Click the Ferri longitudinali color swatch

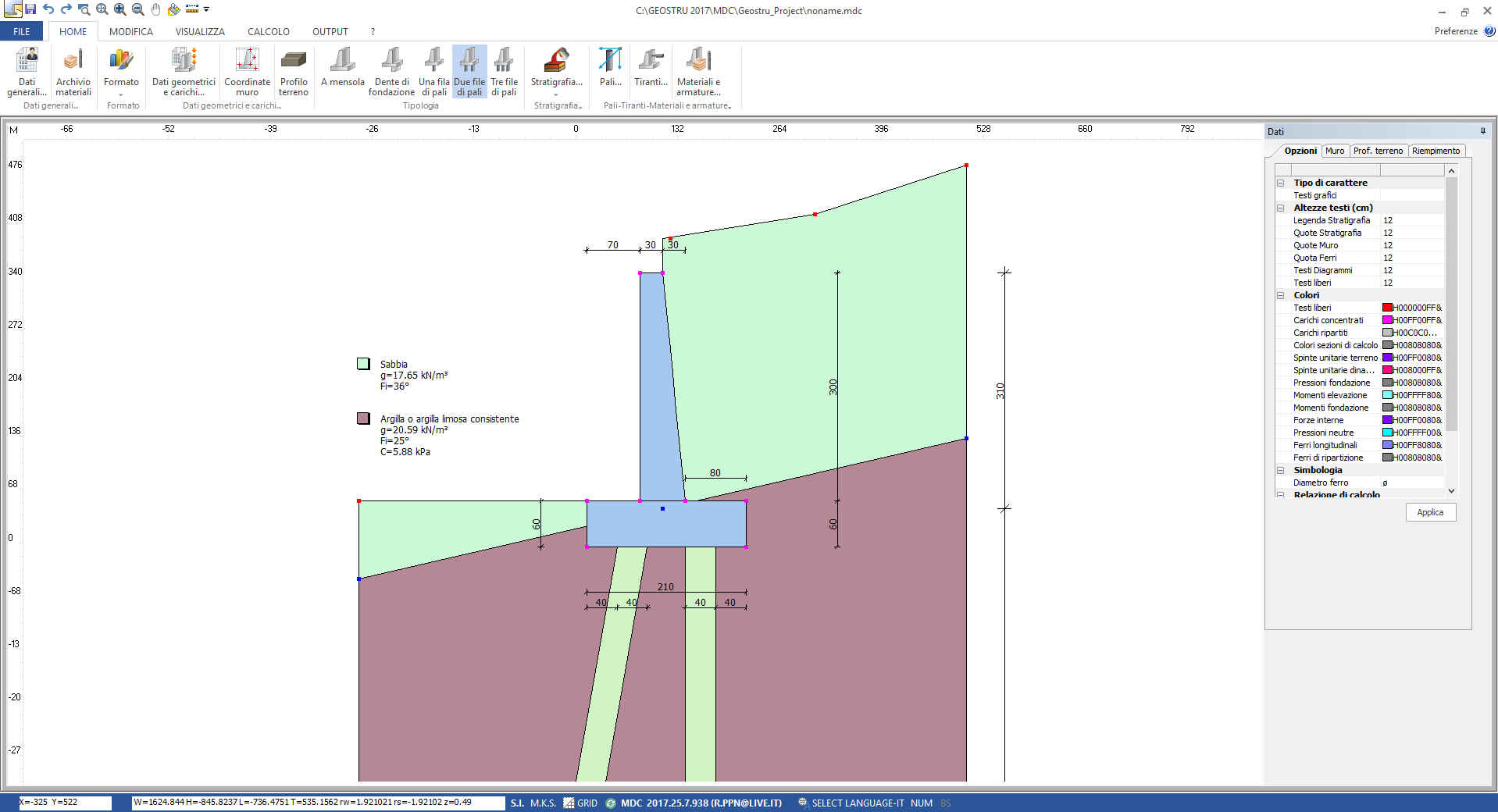pyautogui.click(x=1388, y=445)
